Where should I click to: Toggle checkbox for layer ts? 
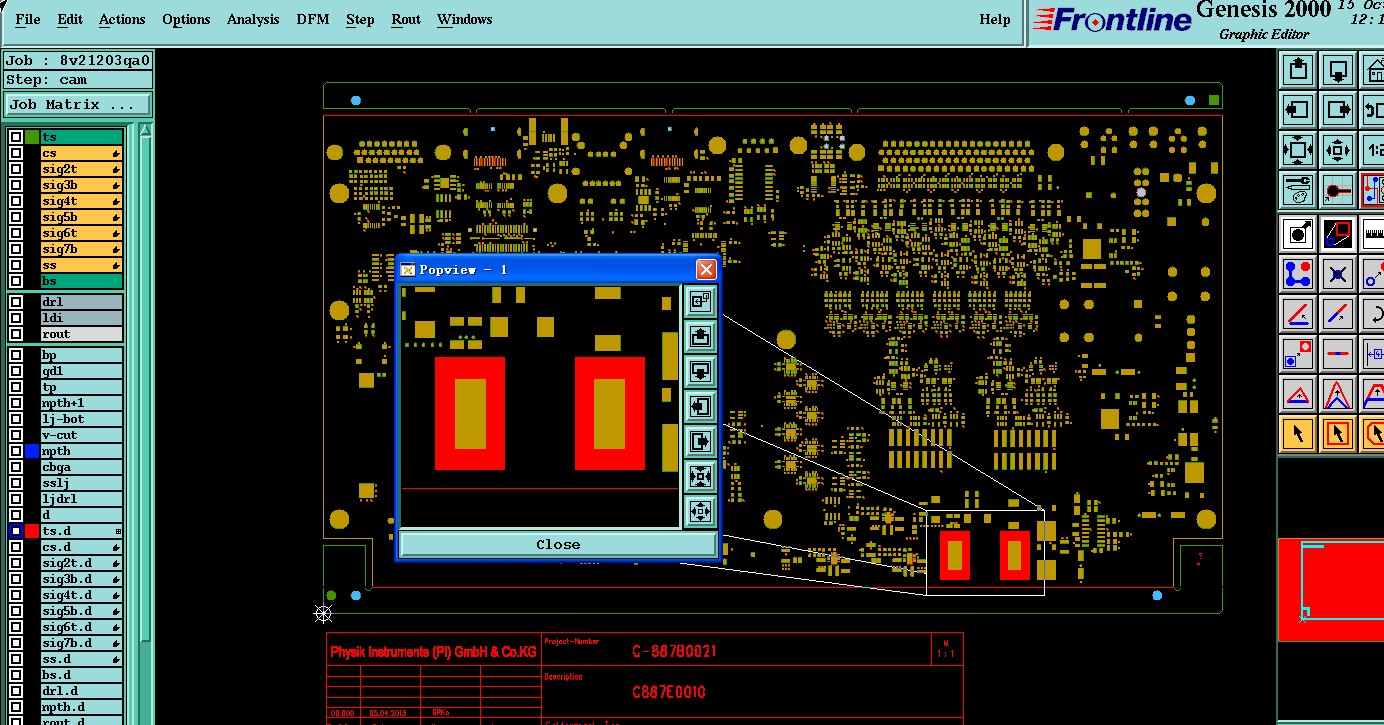click(x=16, y=137)
